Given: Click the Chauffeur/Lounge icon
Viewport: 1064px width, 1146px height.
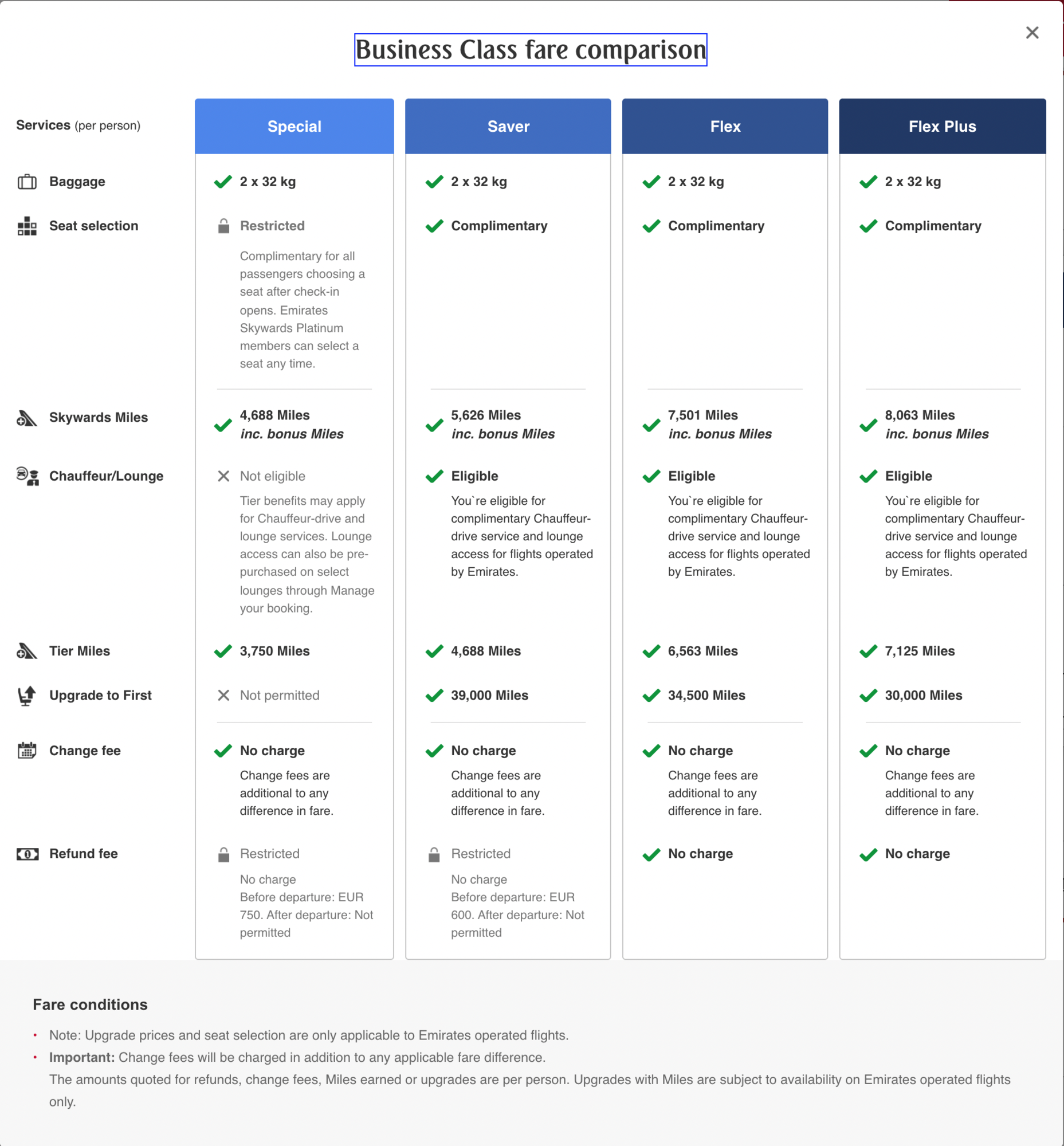Looking at the screenshot, I should coord(27,476).
